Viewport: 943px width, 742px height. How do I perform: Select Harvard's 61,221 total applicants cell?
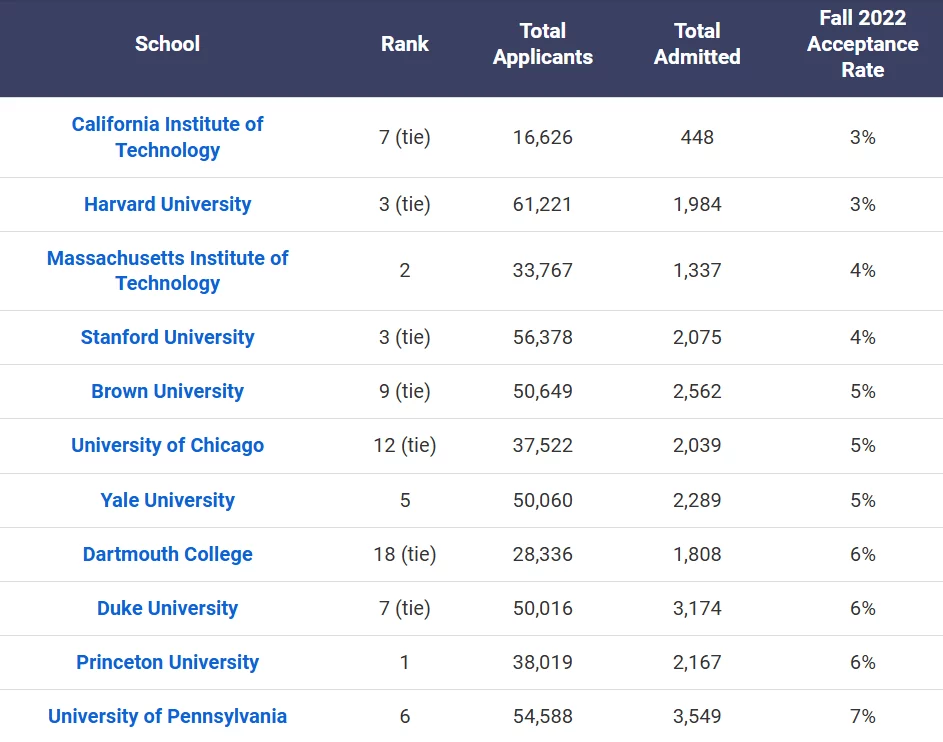(x=542, y=204)
